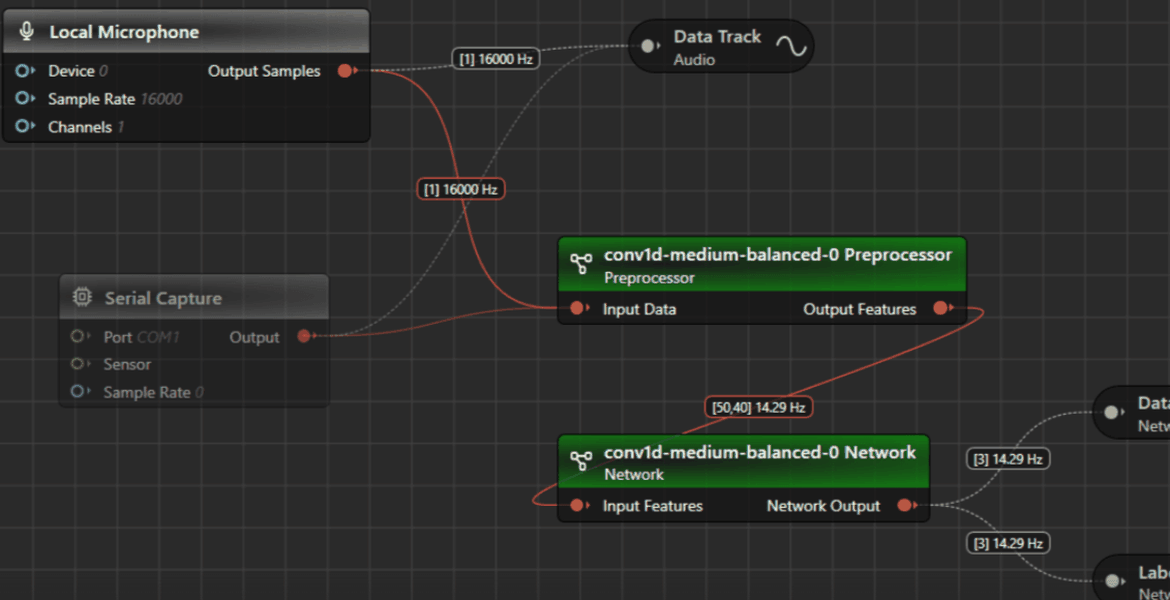This screenshot has width=1170, height=600.
Task: Select the Local Microphone node title
Action: tap(124, 32)
